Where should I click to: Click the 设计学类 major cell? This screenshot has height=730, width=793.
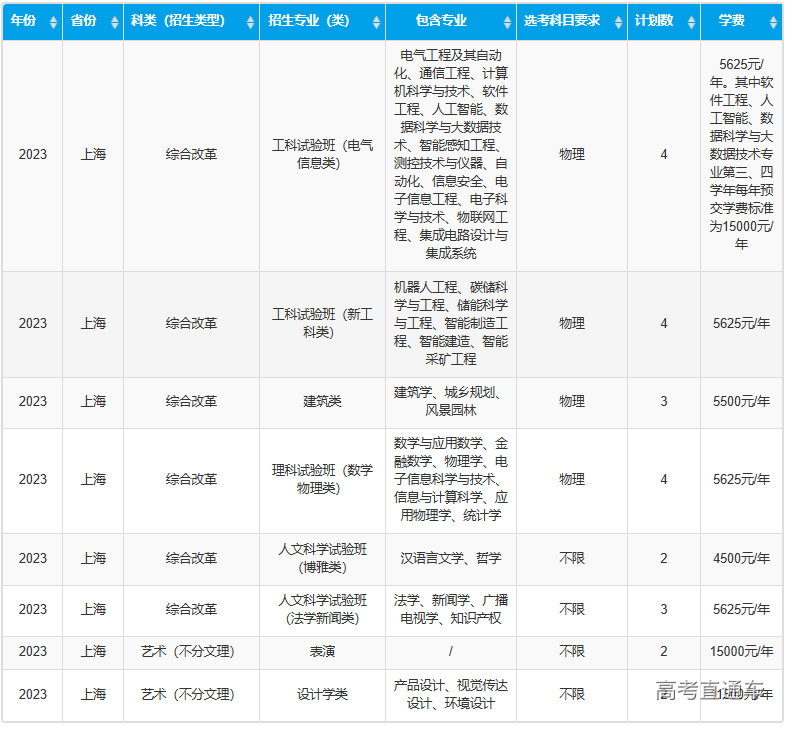(x=322, y=694)
